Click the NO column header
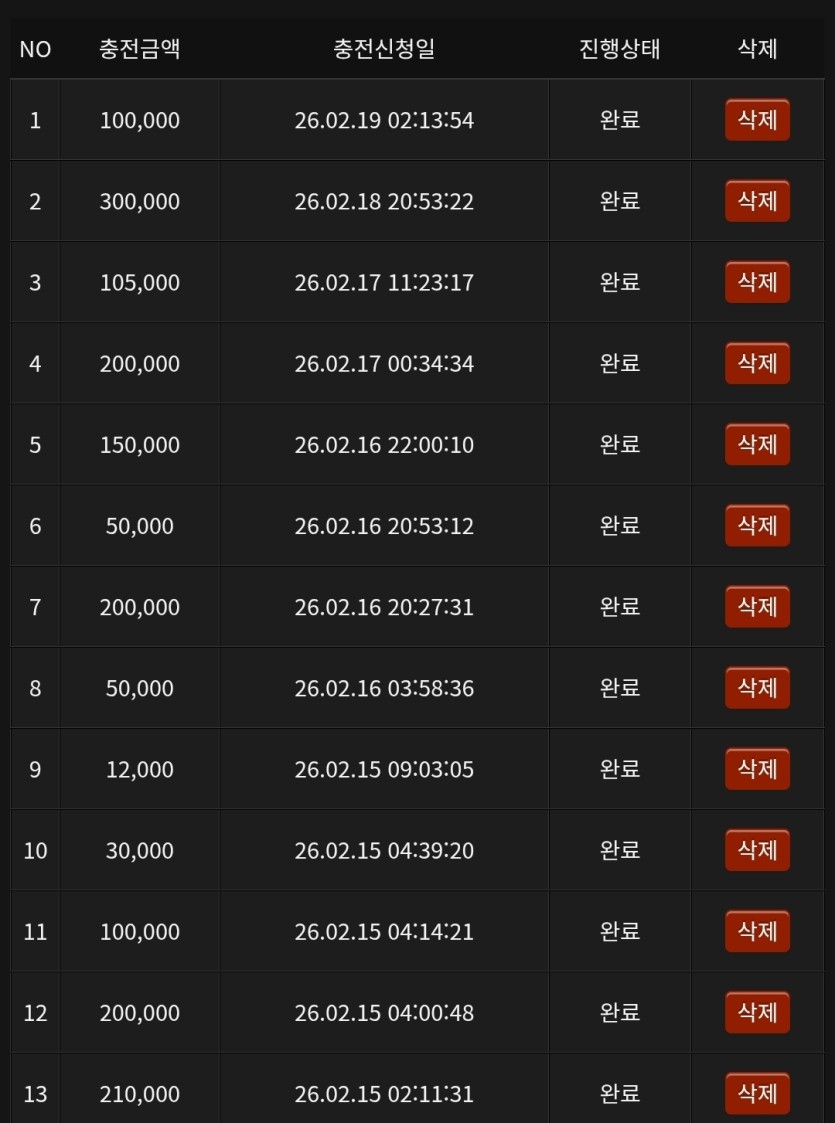The width and height of the screenshot is (835, 1123). pos(35,49)
